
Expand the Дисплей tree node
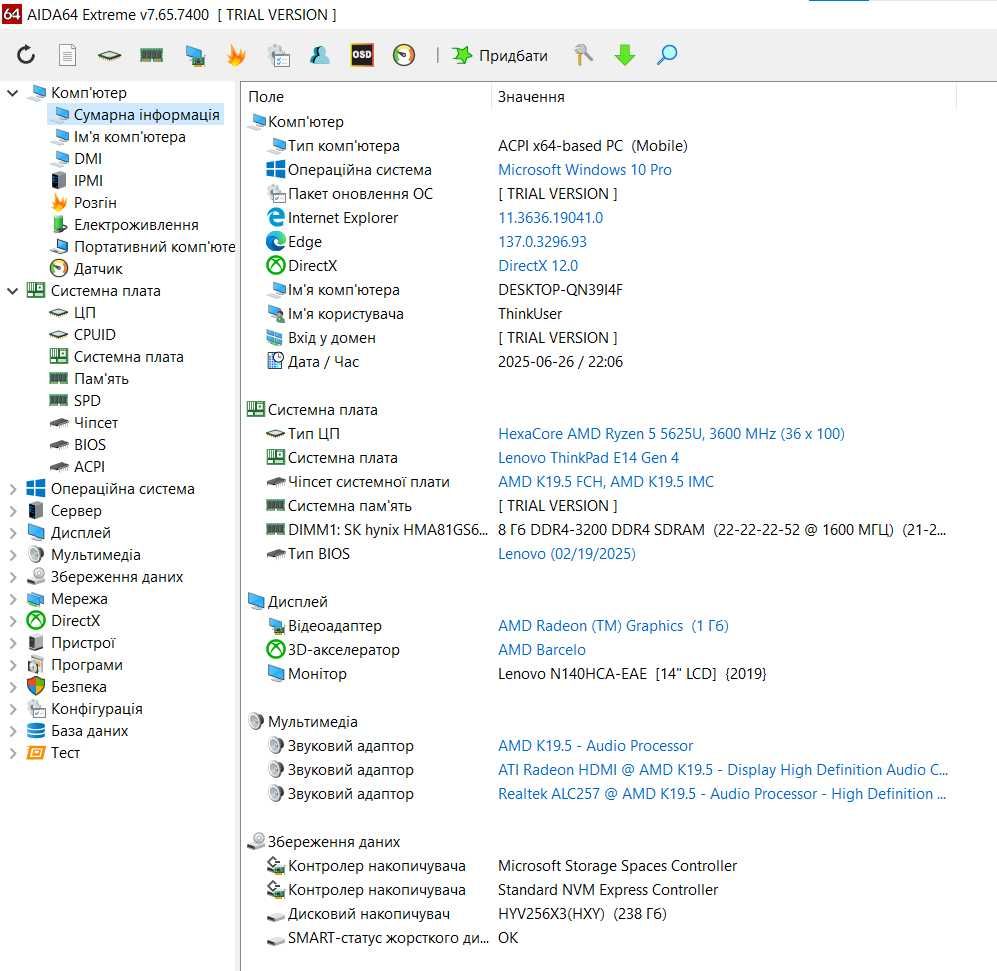pyautogui.click(x=13, y=533)
